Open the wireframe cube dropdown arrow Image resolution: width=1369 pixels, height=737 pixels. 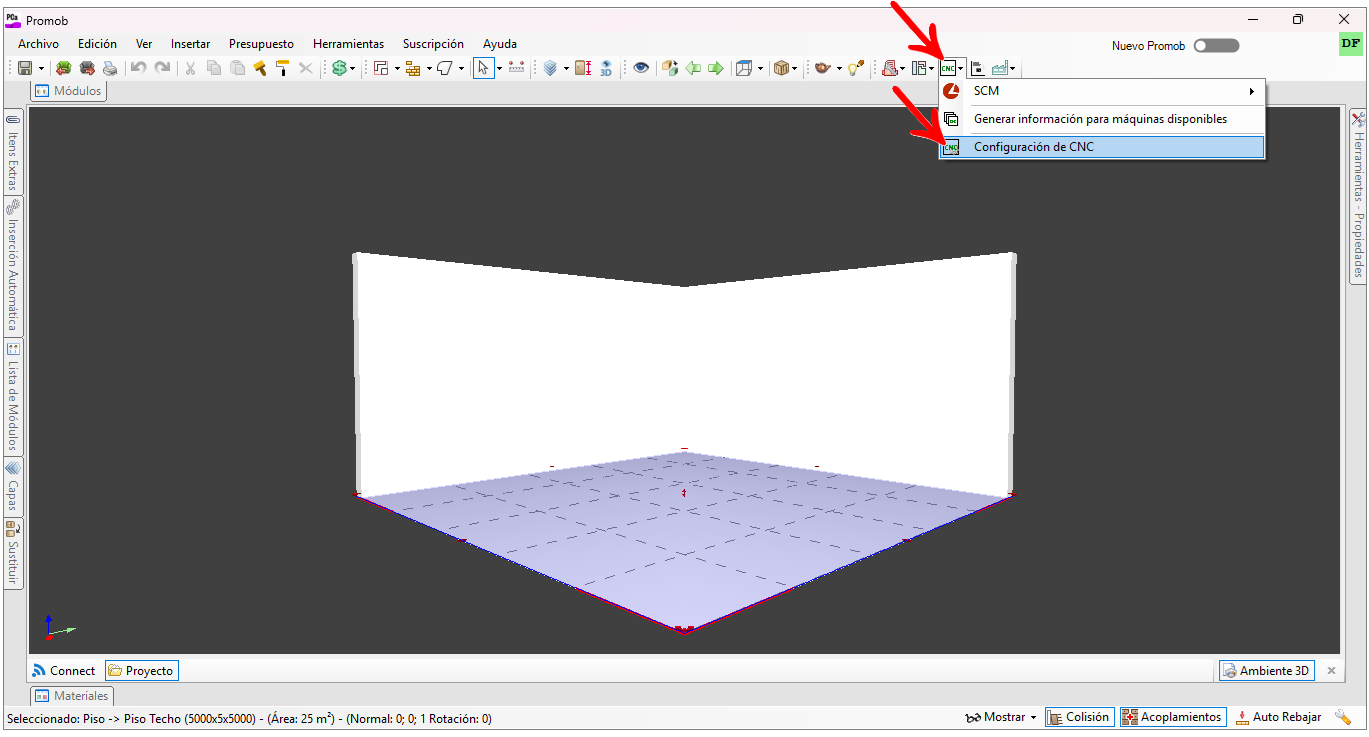point(760,69)
